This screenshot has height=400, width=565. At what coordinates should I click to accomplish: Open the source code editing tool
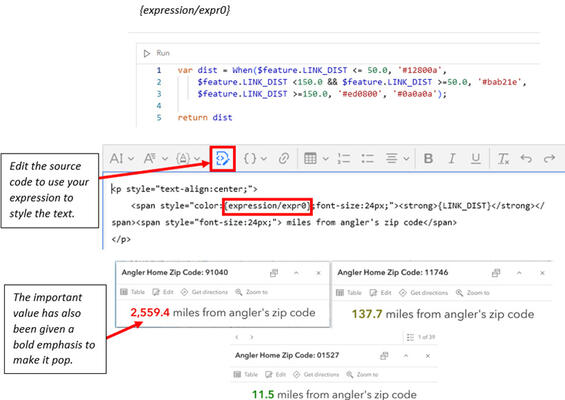point(222,159)
